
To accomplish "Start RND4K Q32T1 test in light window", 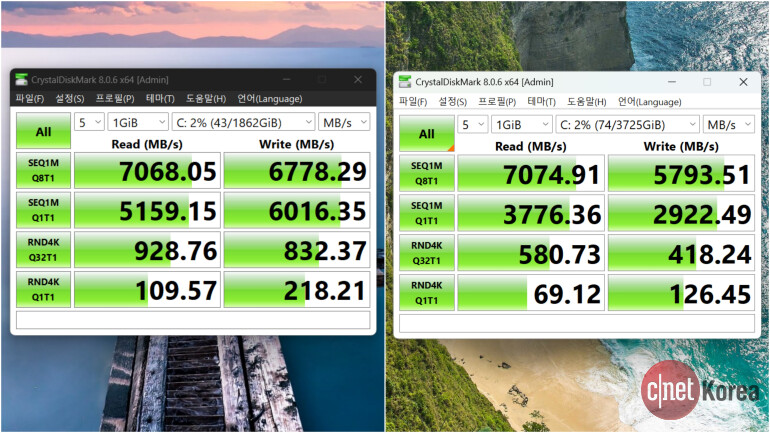I will pyautogui.click(x=427, y=253).
